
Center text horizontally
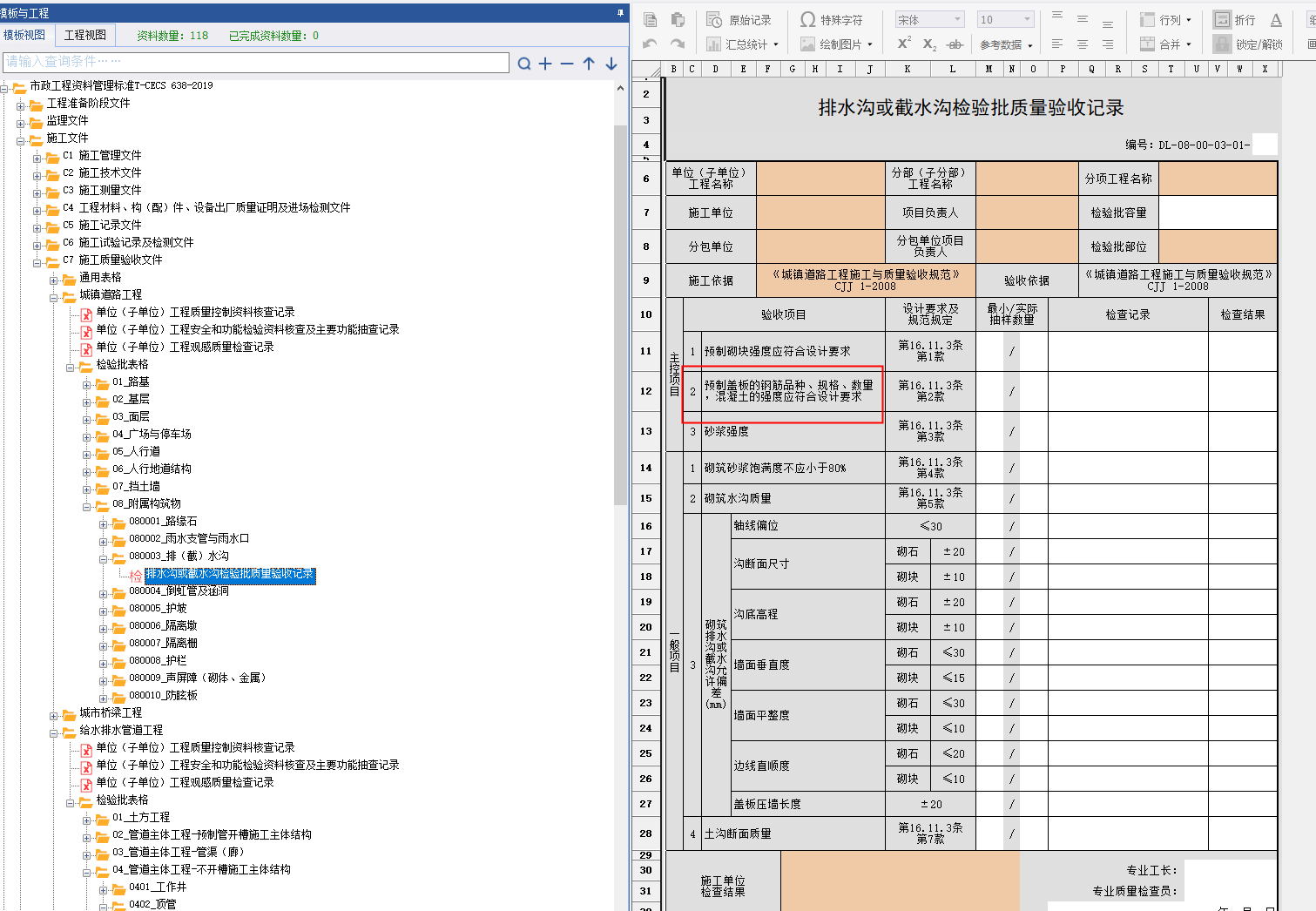click(1083, 44)
